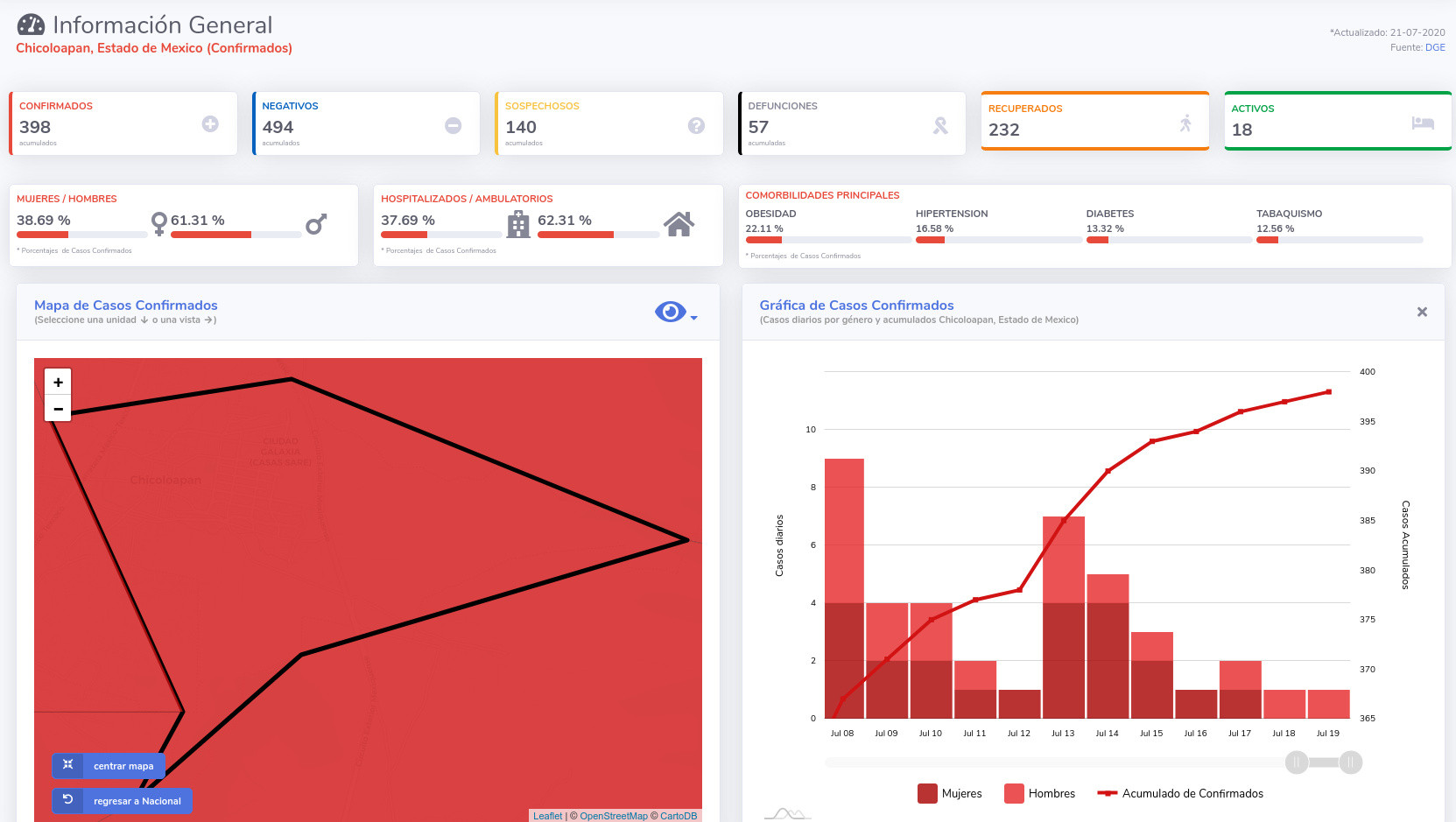Select the Activos 18 card
Screen dimensions: 1456x822
coord(1338,121)
